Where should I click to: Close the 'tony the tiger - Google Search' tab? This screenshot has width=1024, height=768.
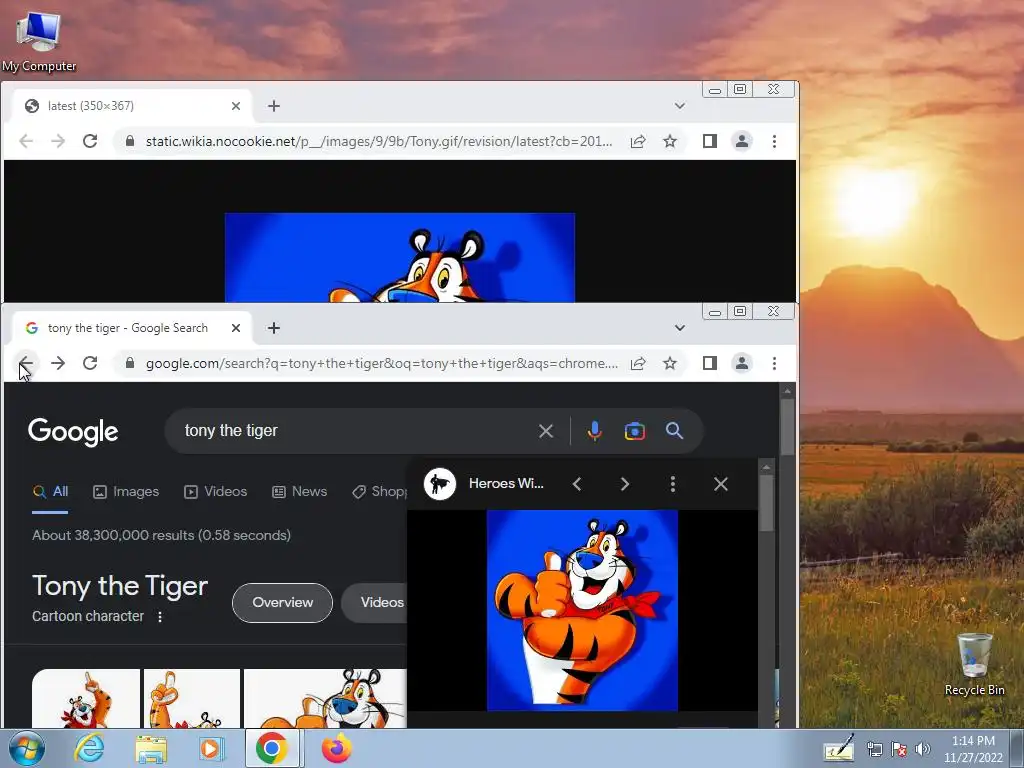pos(236,328)
